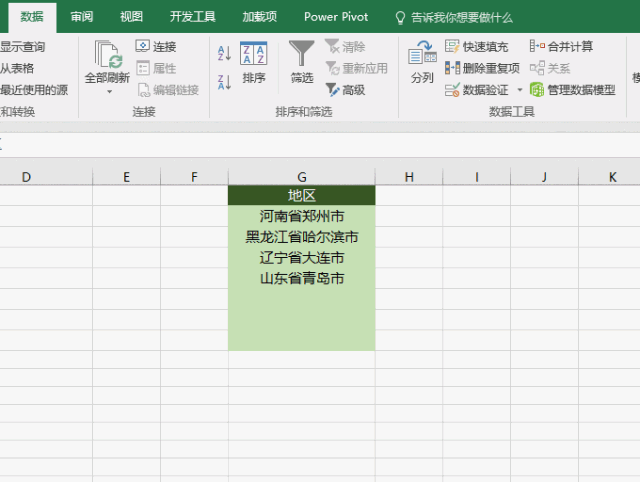Open the 排序 custom sort dialog

pyautogui.click(x=253, y=62)
